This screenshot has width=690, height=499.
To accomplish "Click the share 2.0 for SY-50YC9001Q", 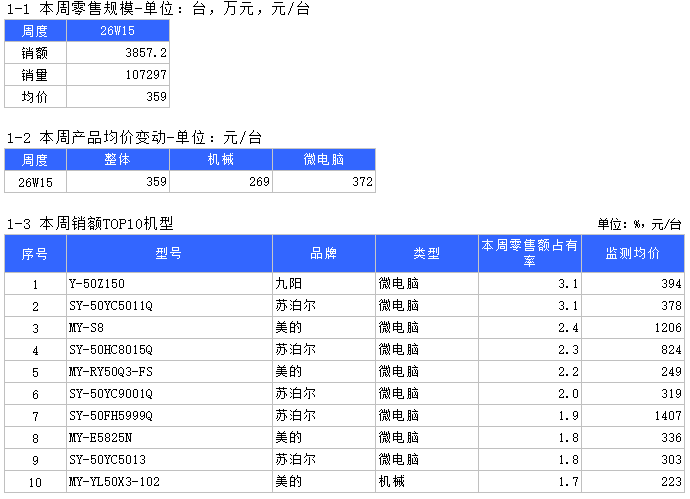I will pyautogui.click(x=530, y=393).
